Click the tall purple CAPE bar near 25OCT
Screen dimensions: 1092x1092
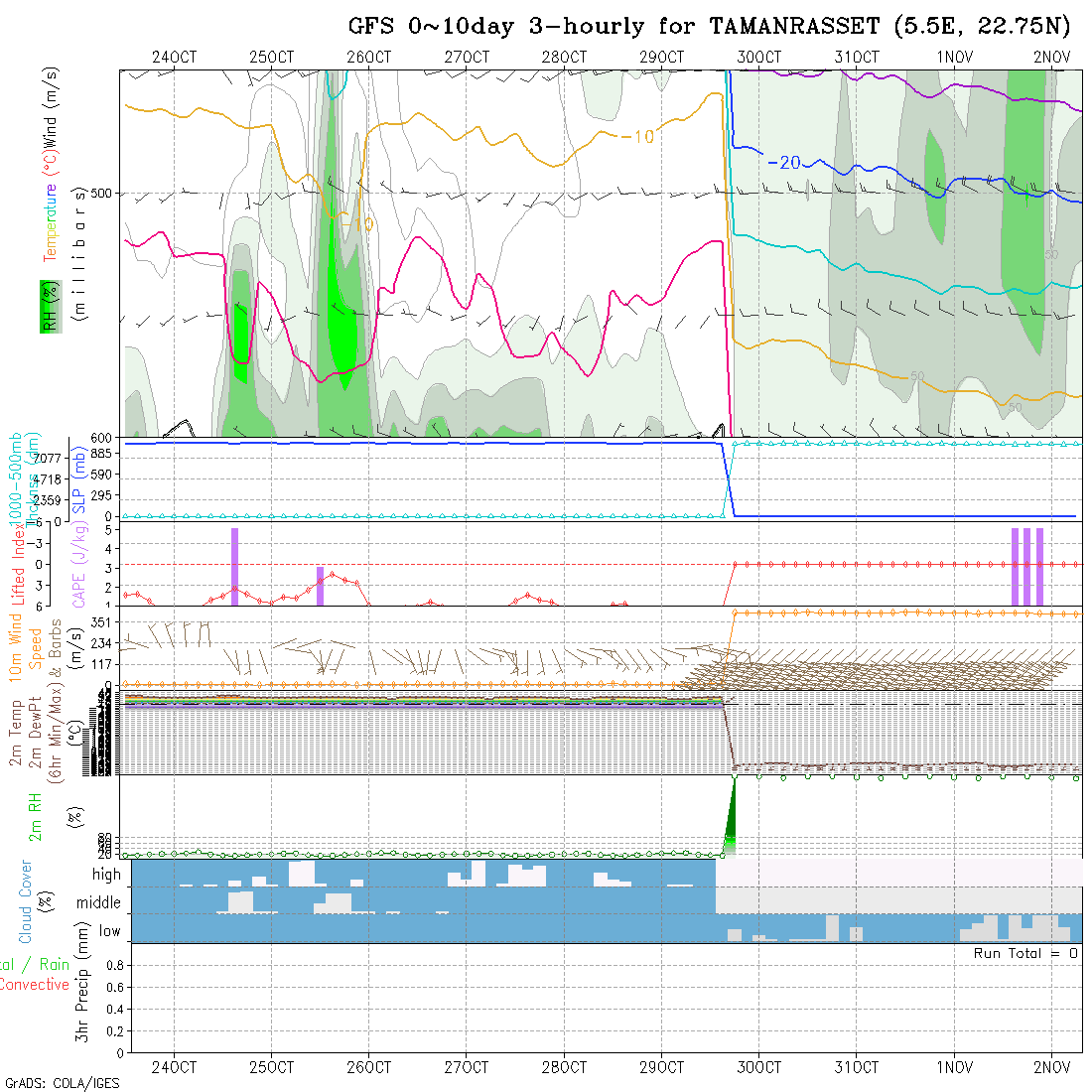[x=234, y=566]
